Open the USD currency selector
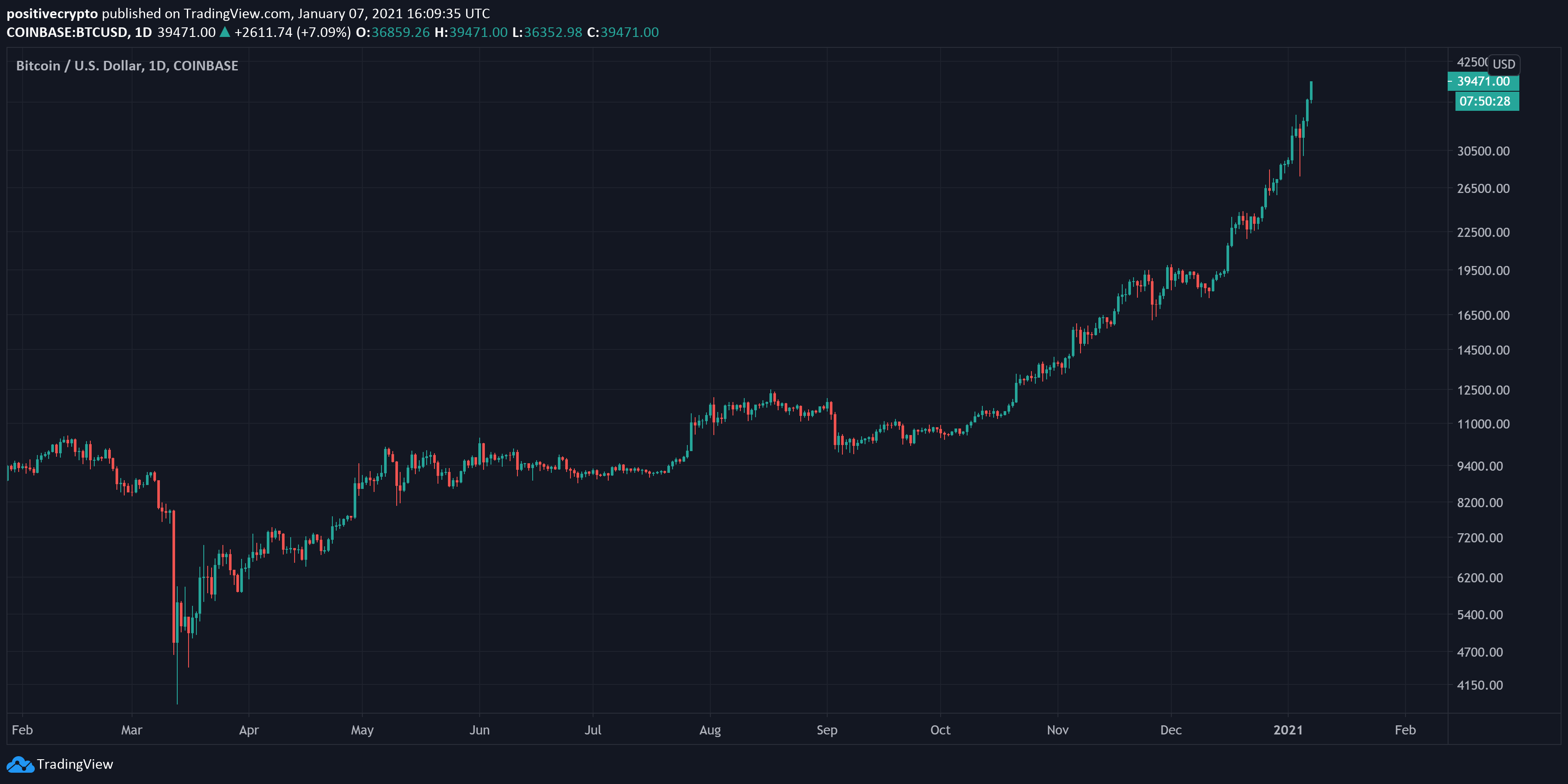 coord(1503,64)
